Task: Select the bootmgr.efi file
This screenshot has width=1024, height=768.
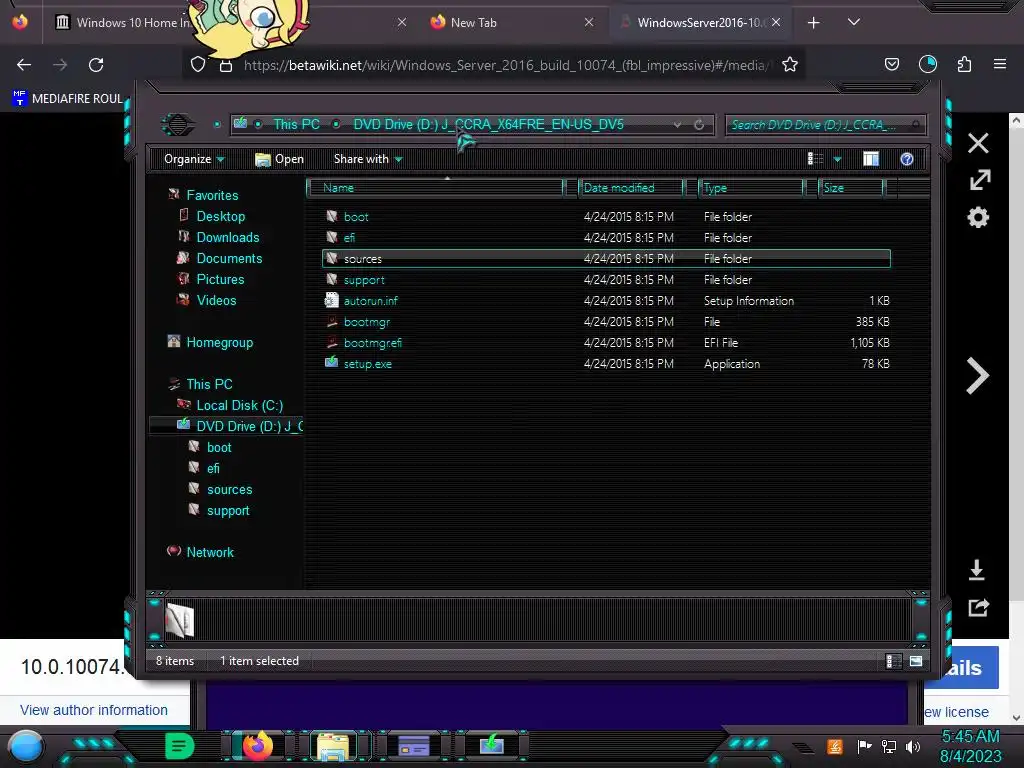Action: click(x=607, y=342)
